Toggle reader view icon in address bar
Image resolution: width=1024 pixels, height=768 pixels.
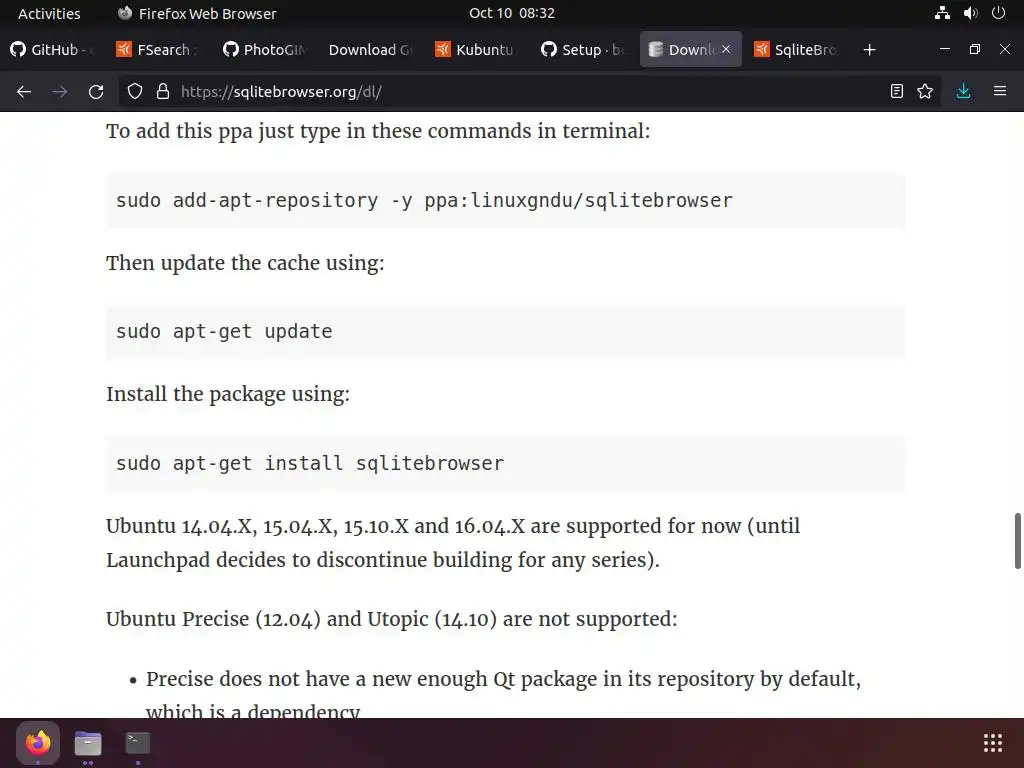click(897, 91)
